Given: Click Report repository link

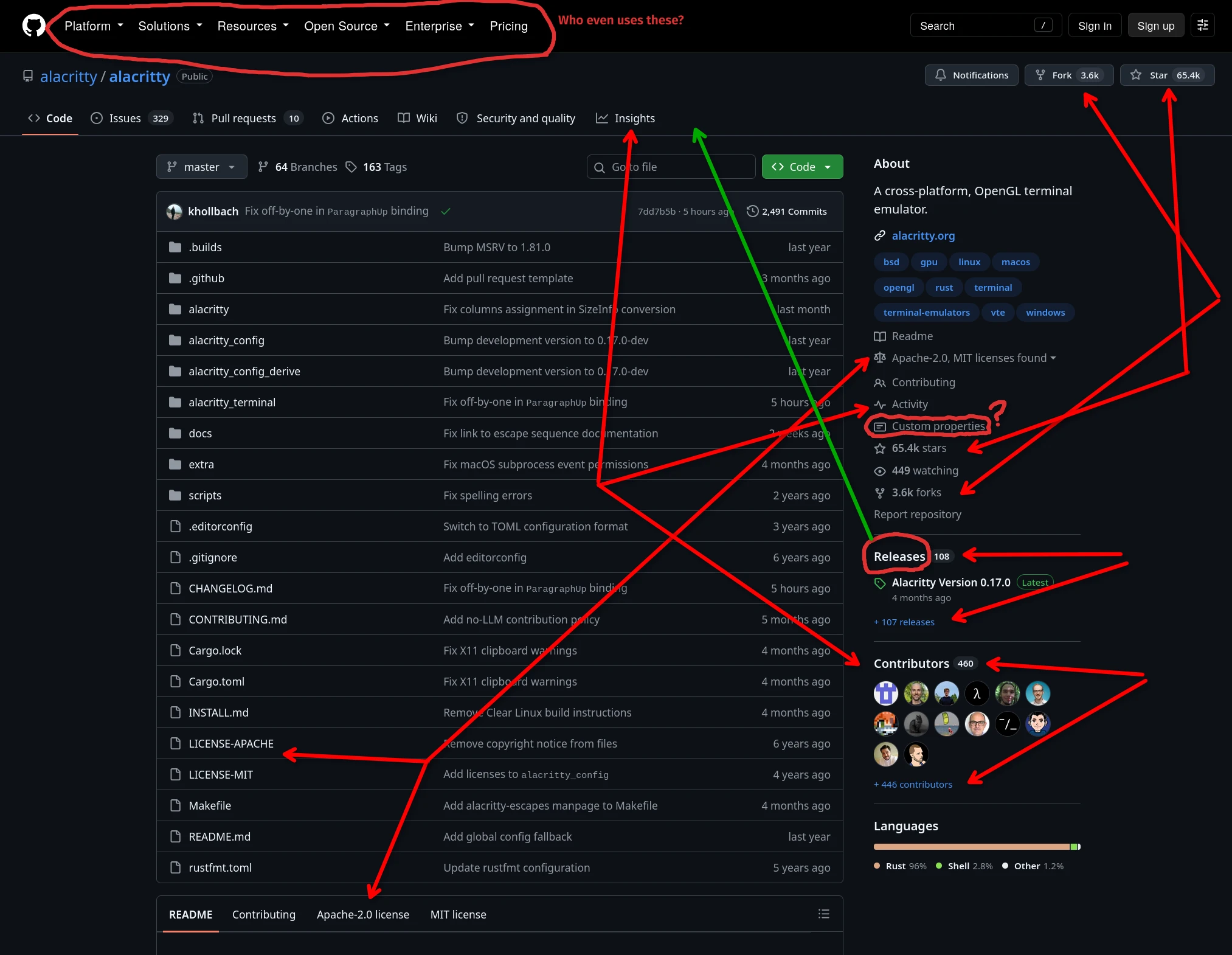Looking at the screenshot, I should click(918, 515).
